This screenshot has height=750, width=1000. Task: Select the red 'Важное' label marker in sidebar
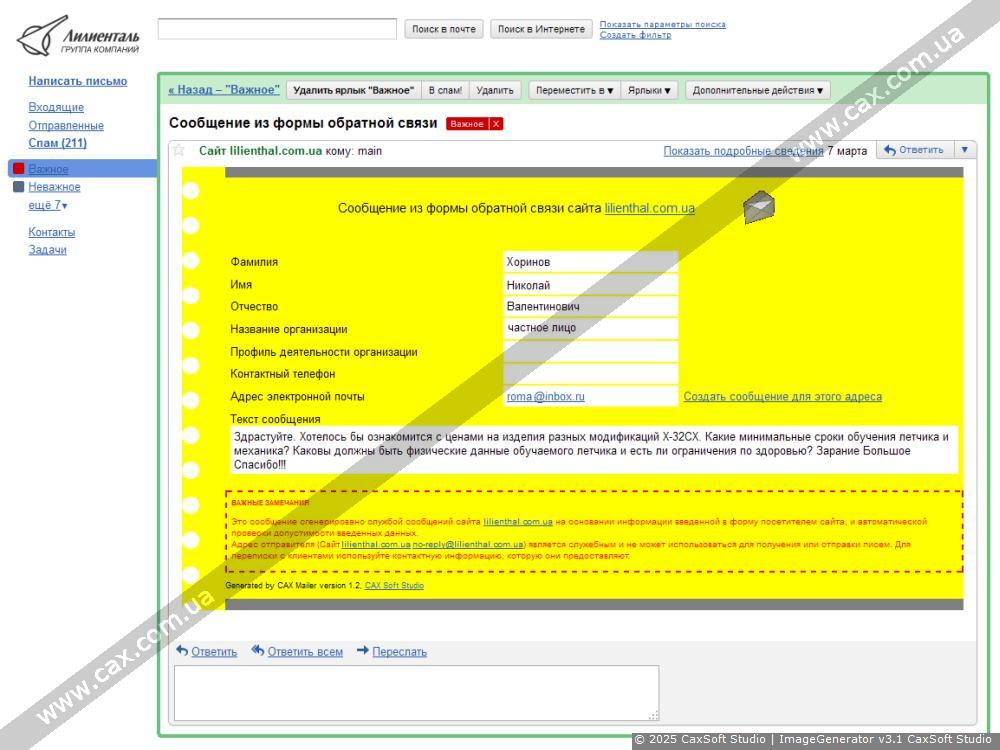pyautogui.click(x=18, y=169)
